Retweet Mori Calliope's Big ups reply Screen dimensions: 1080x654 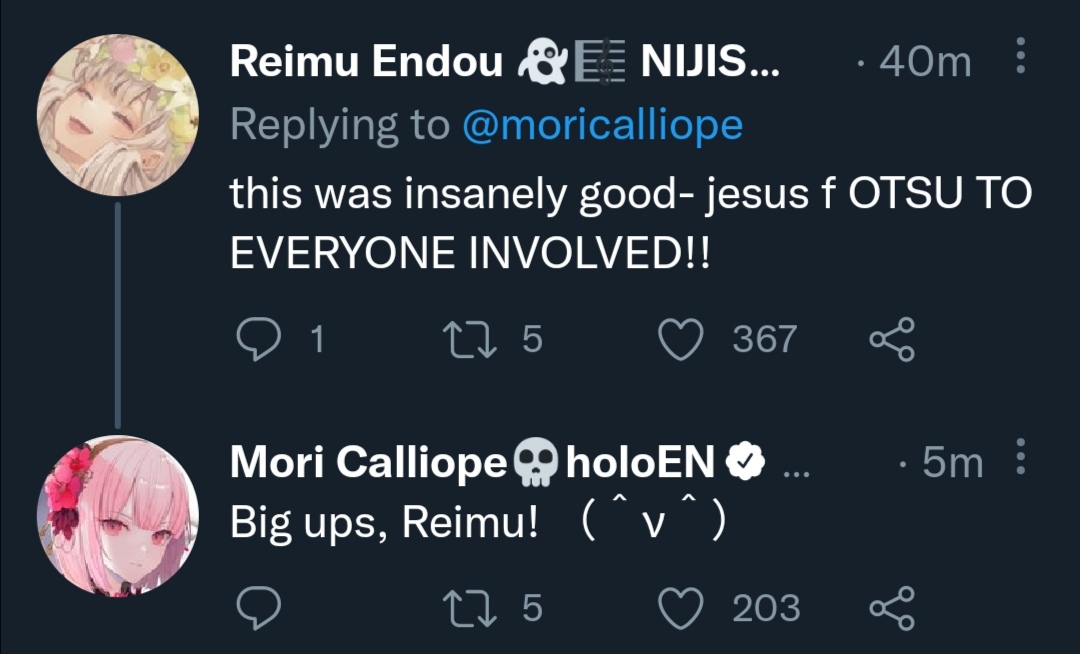click(x=472, y=607)
